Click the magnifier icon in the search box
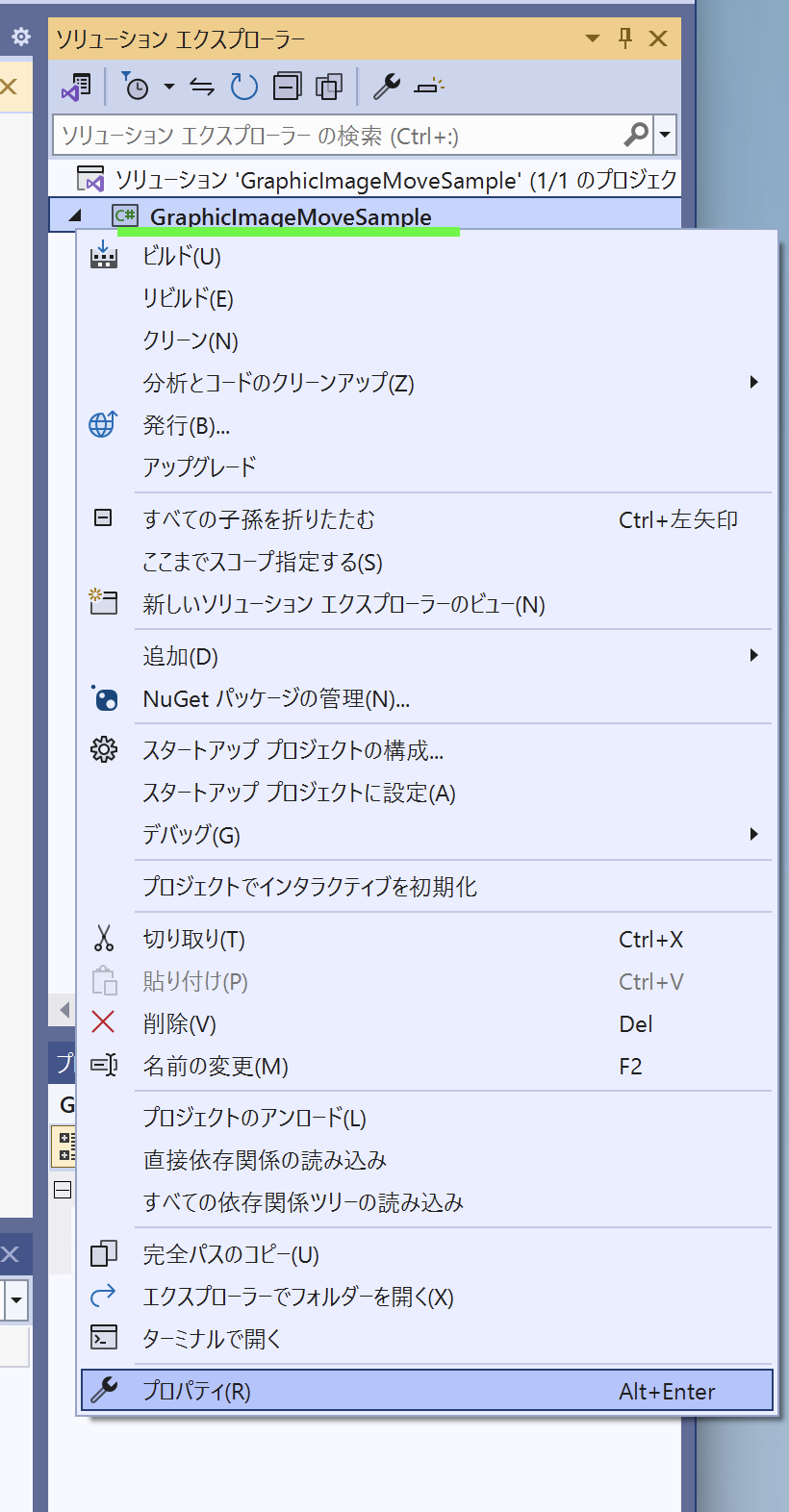This screenshot has width=789, height=1512. coord(636,136)
